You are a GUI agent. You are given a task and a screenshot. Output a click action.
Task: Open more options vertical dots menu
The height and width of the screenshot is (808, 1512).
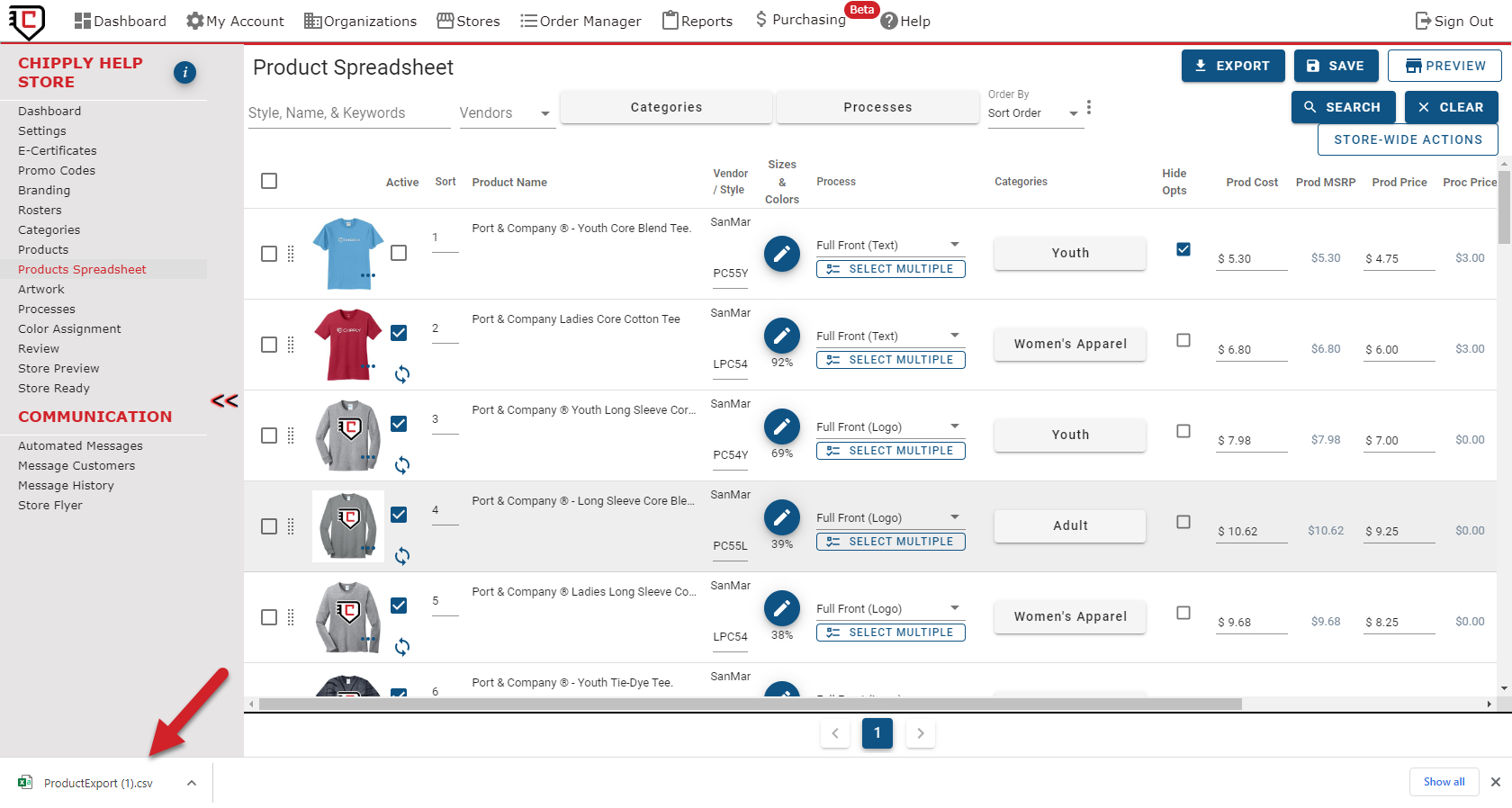[1089, 107]
